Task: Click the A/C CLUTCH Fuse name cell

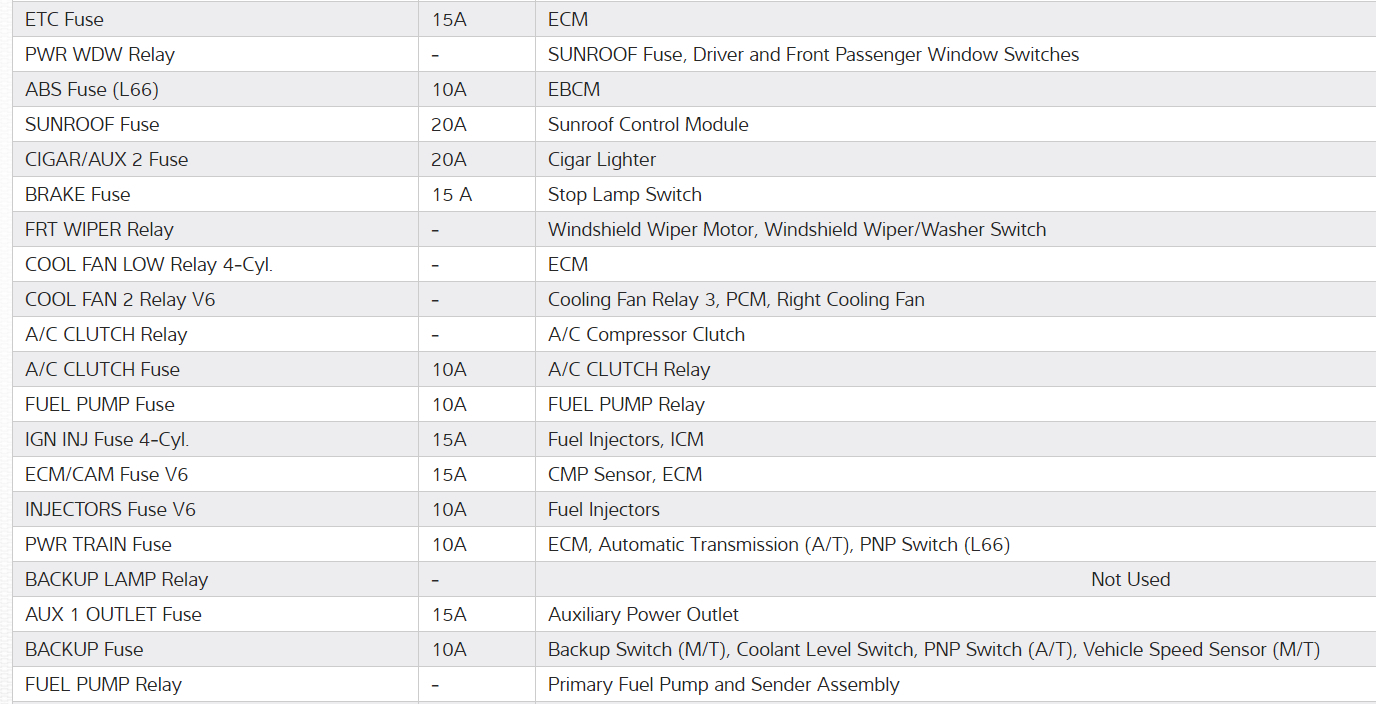Action: click(102, 369)
